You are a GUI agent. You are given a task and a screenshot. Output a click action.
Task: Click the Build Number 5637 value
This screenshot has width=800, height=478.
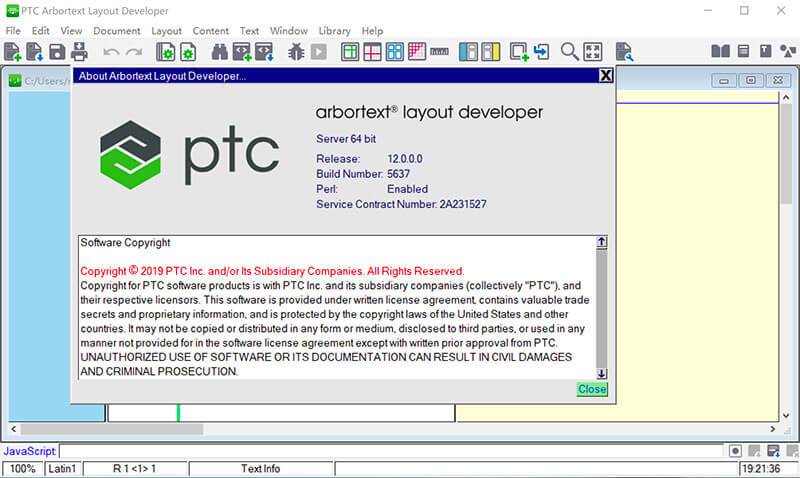(398, 174)
